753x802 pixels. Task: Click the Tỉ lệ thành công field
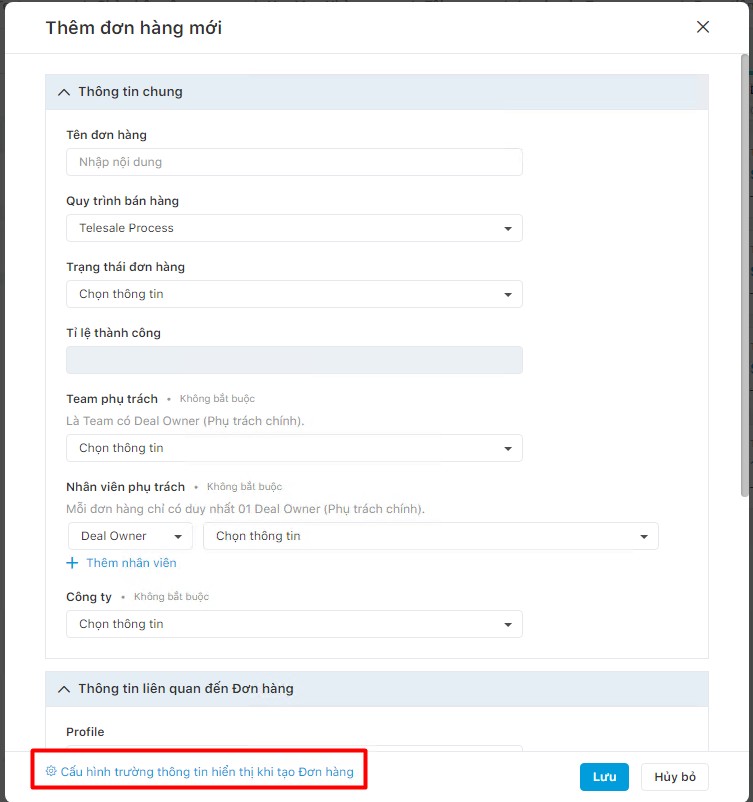coord(294,360)
